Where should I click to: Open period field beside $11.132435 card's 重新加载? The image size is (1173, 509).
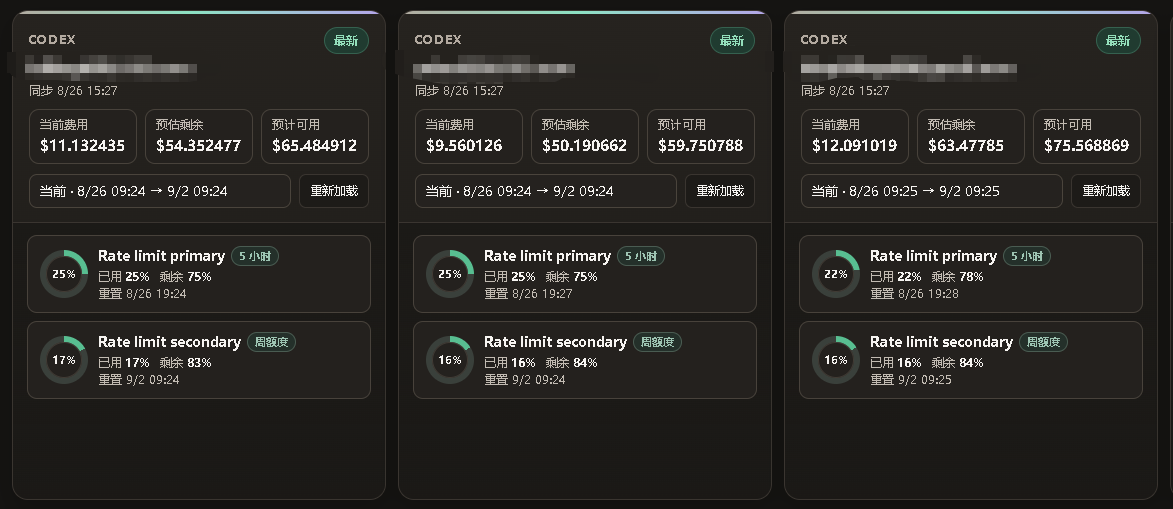click(x=159, y=191)
